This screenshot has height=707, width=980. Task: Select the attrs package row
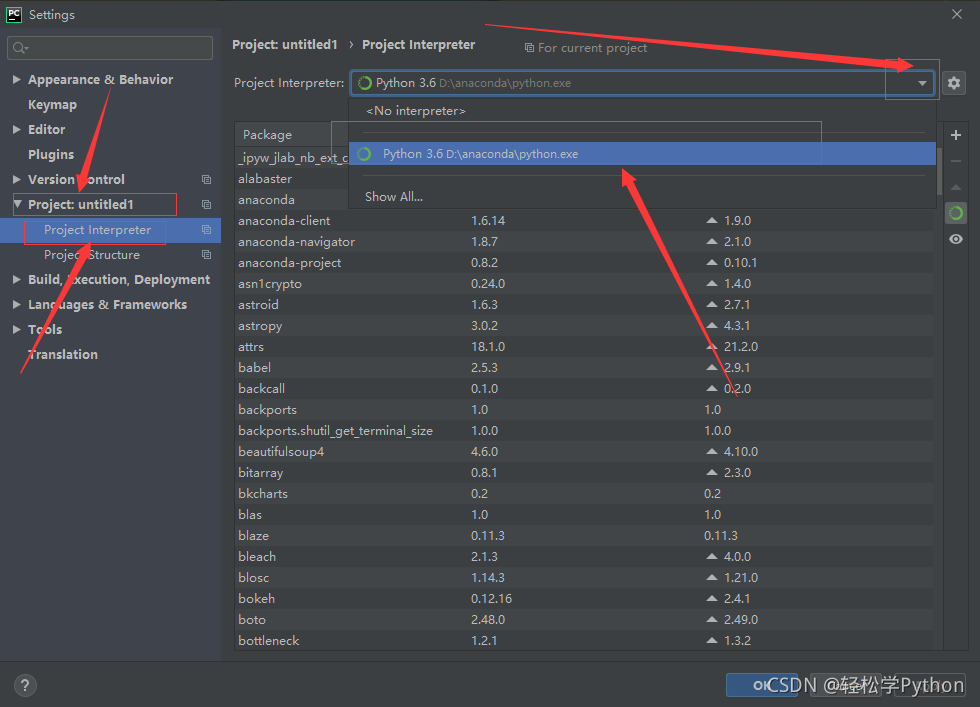tap(584, 347)
